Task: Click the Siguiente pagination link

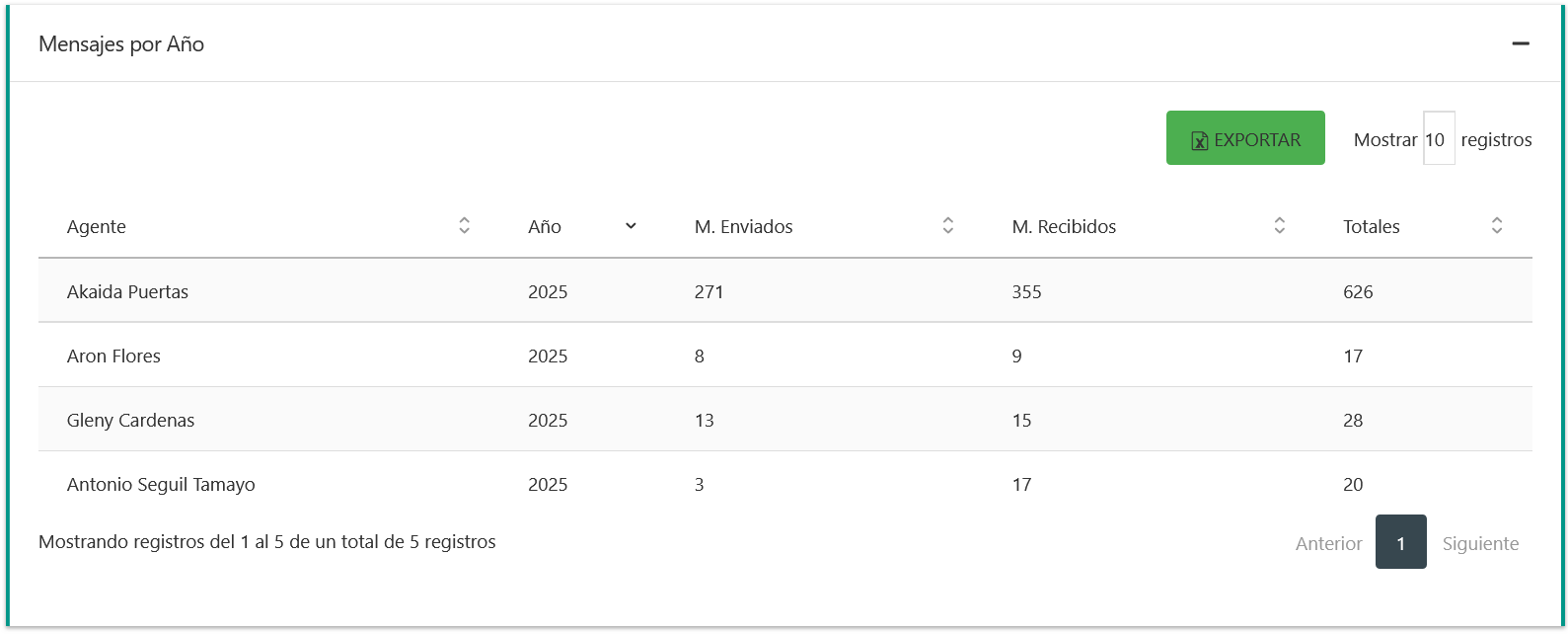Action: tap(1480, 543)
